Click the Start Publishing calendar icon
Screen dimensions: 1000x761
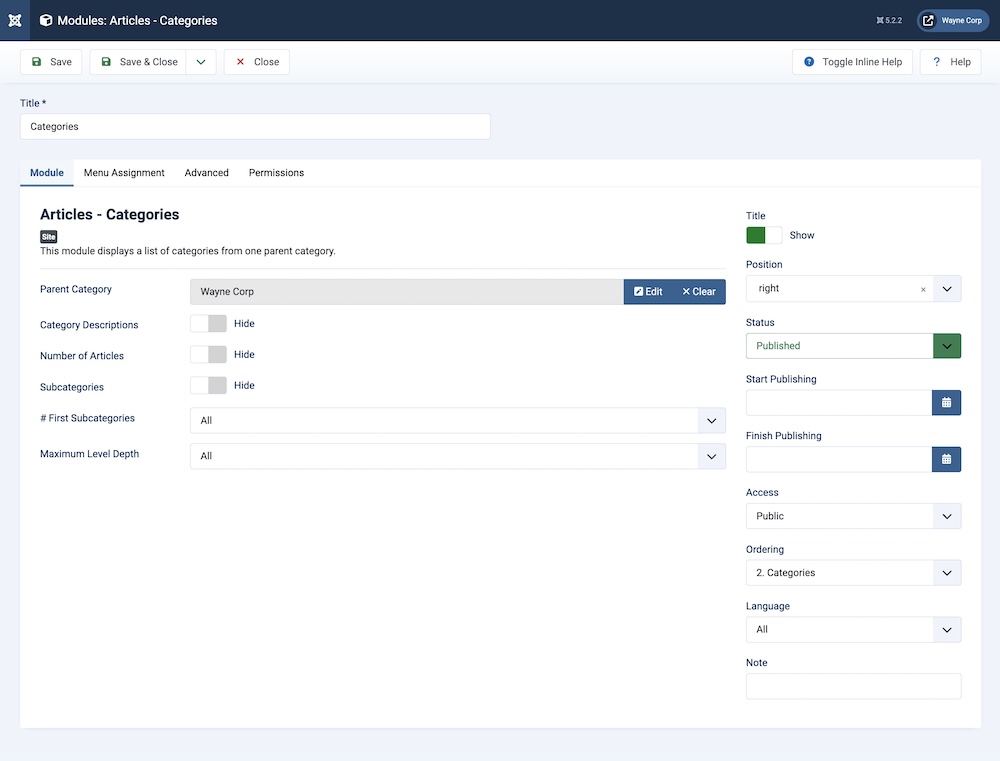click(946, 402)
